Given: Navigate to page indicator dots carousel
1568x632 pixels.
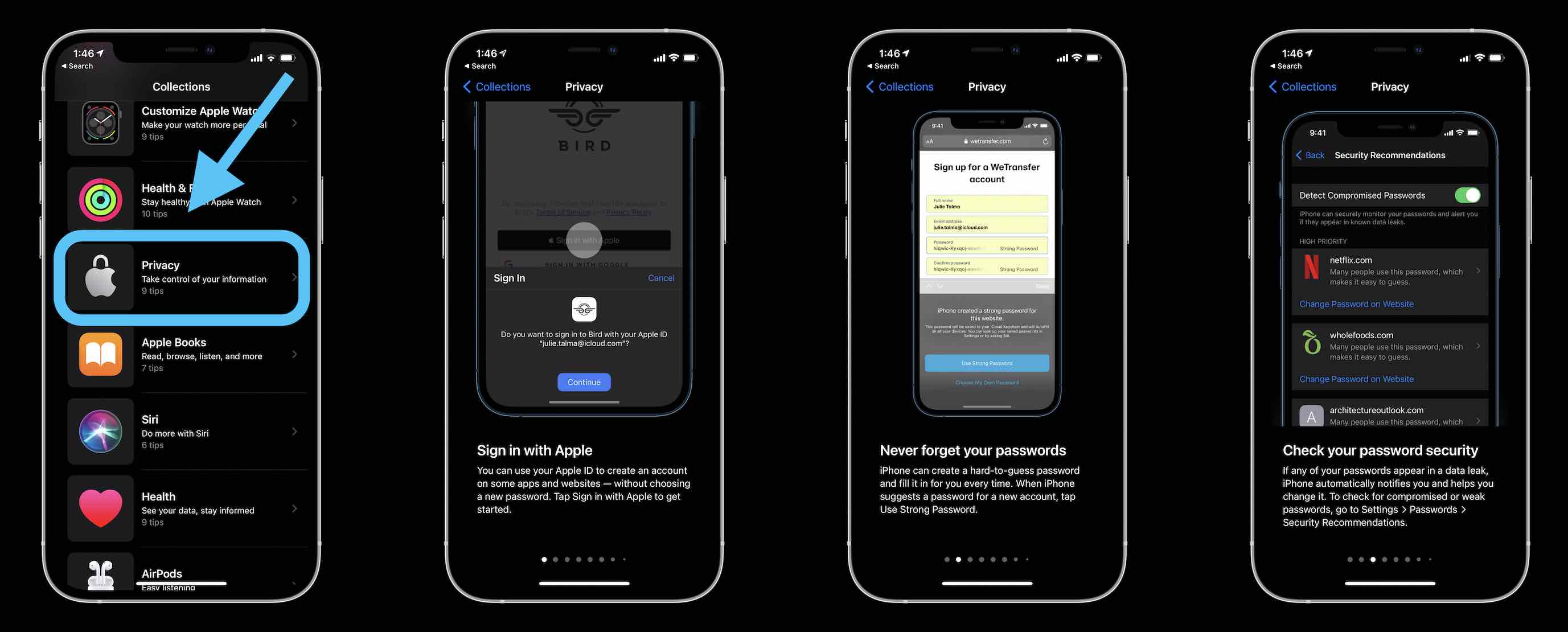Looking at the screenshot, I should pos(584,559).
